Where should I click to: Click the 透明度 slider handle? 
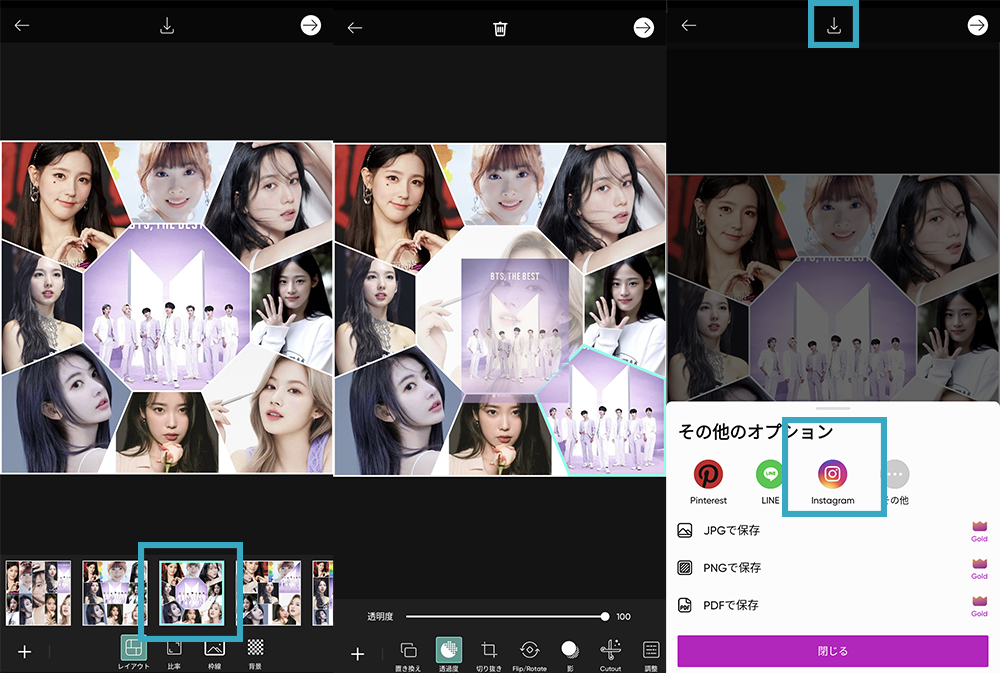[605, 617]
